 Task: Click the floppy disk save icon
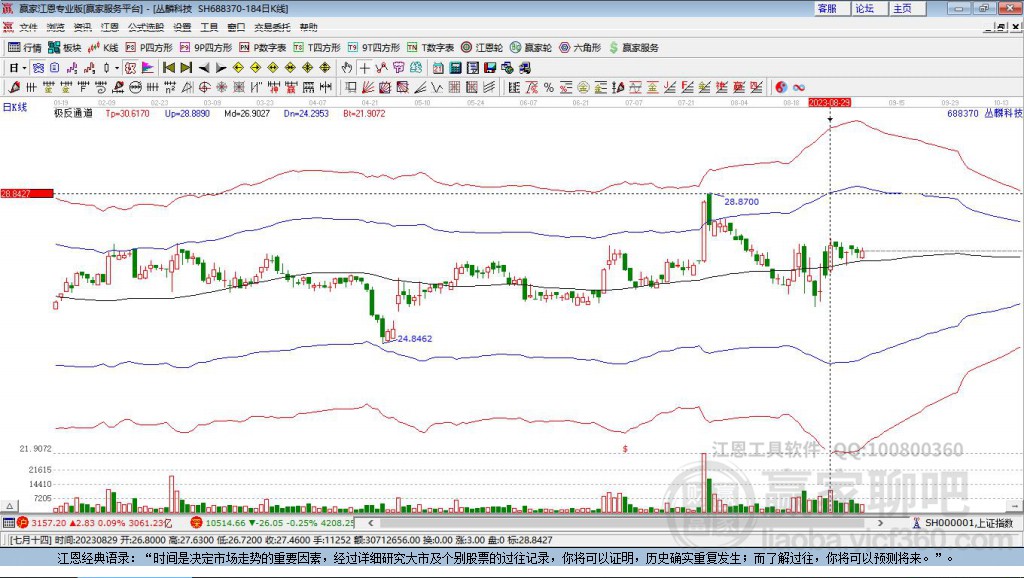click(x=490, y=68)
